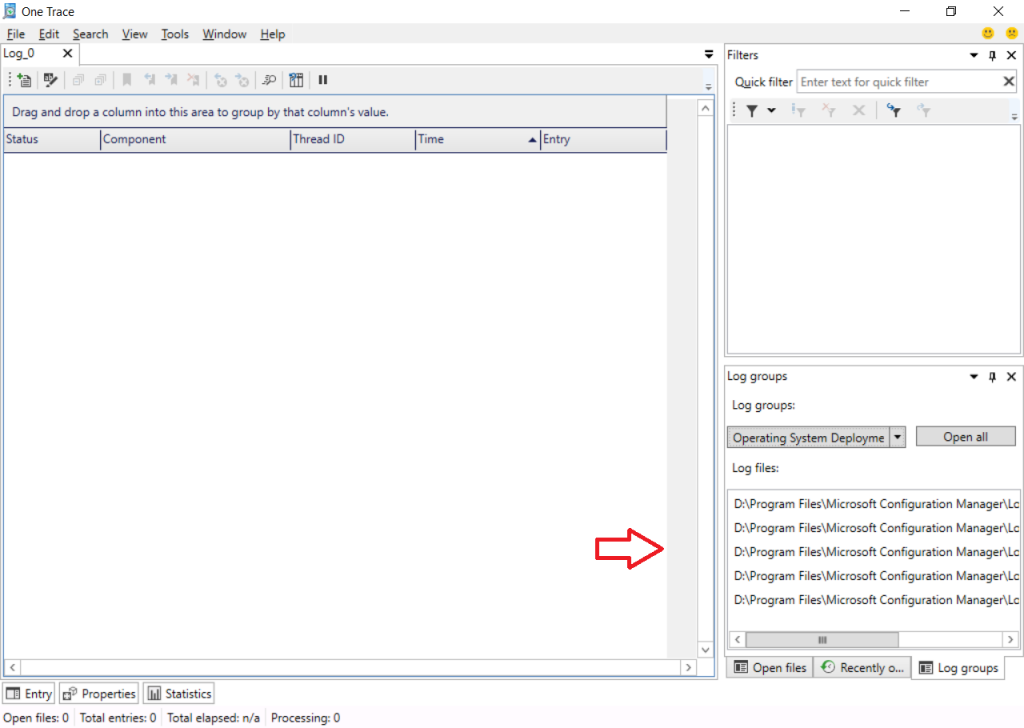Toggle auto-hide pin on the Log groups panel

(x=991, y=377)
